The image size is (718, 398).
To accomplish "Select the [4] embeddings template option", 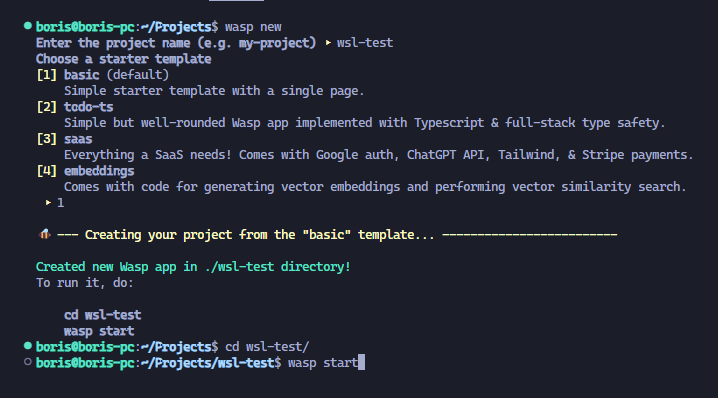I will point(85,171).
